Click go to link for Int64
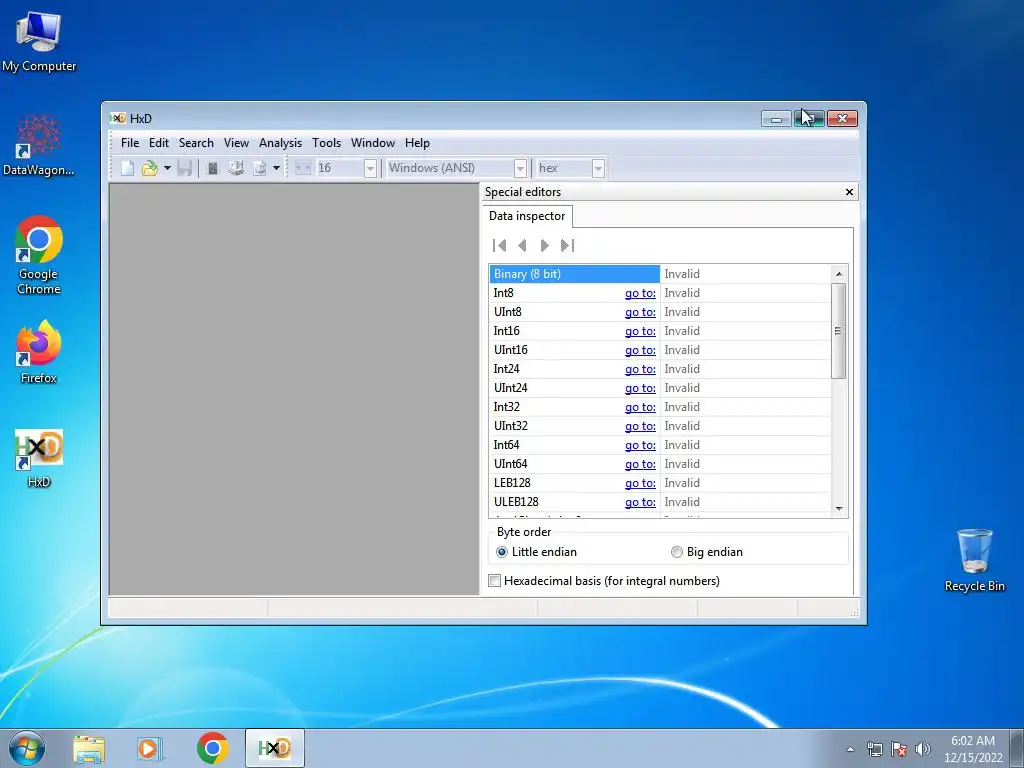The width and height of the screenshot is (1024, 768). (x=640, y=445)
